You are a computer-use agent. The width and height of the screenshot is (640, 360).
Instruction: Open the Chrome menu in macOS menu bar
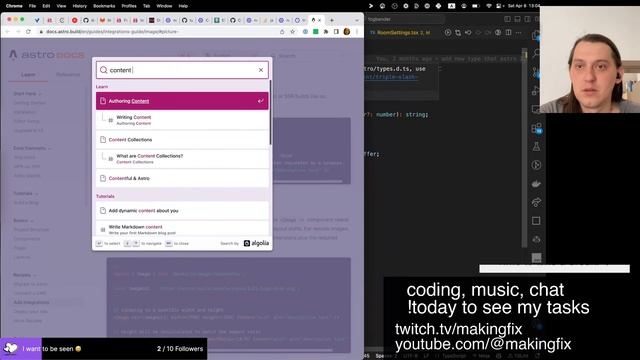[14, 6]
